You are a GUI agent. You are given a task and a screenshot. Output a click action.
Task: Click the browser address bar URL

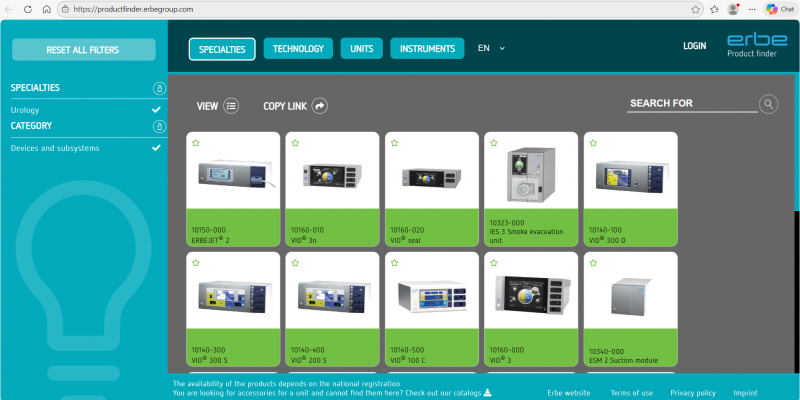[133, 9]
